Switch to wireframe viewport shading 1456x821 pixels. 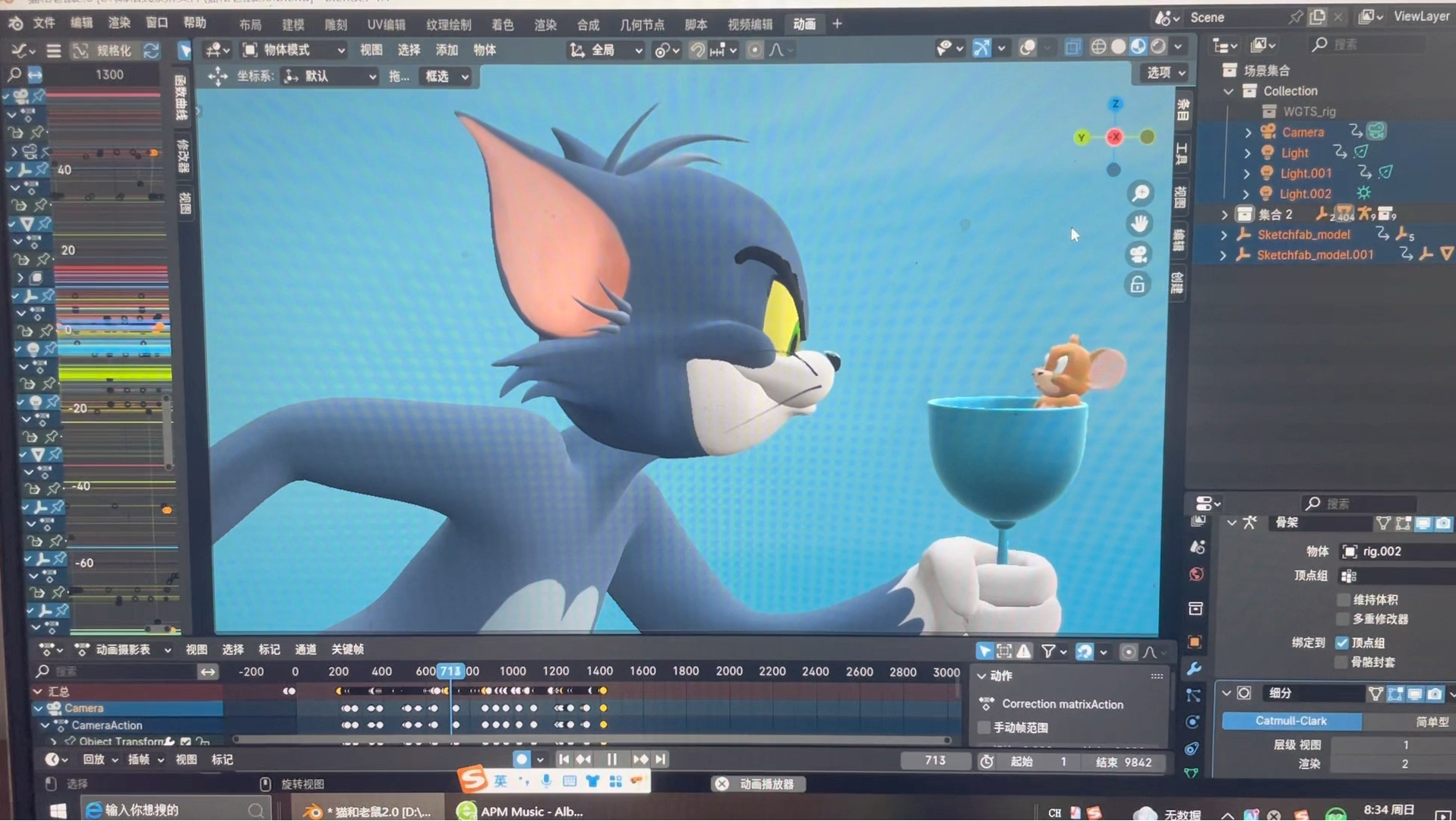click(x=1098, y=48)
